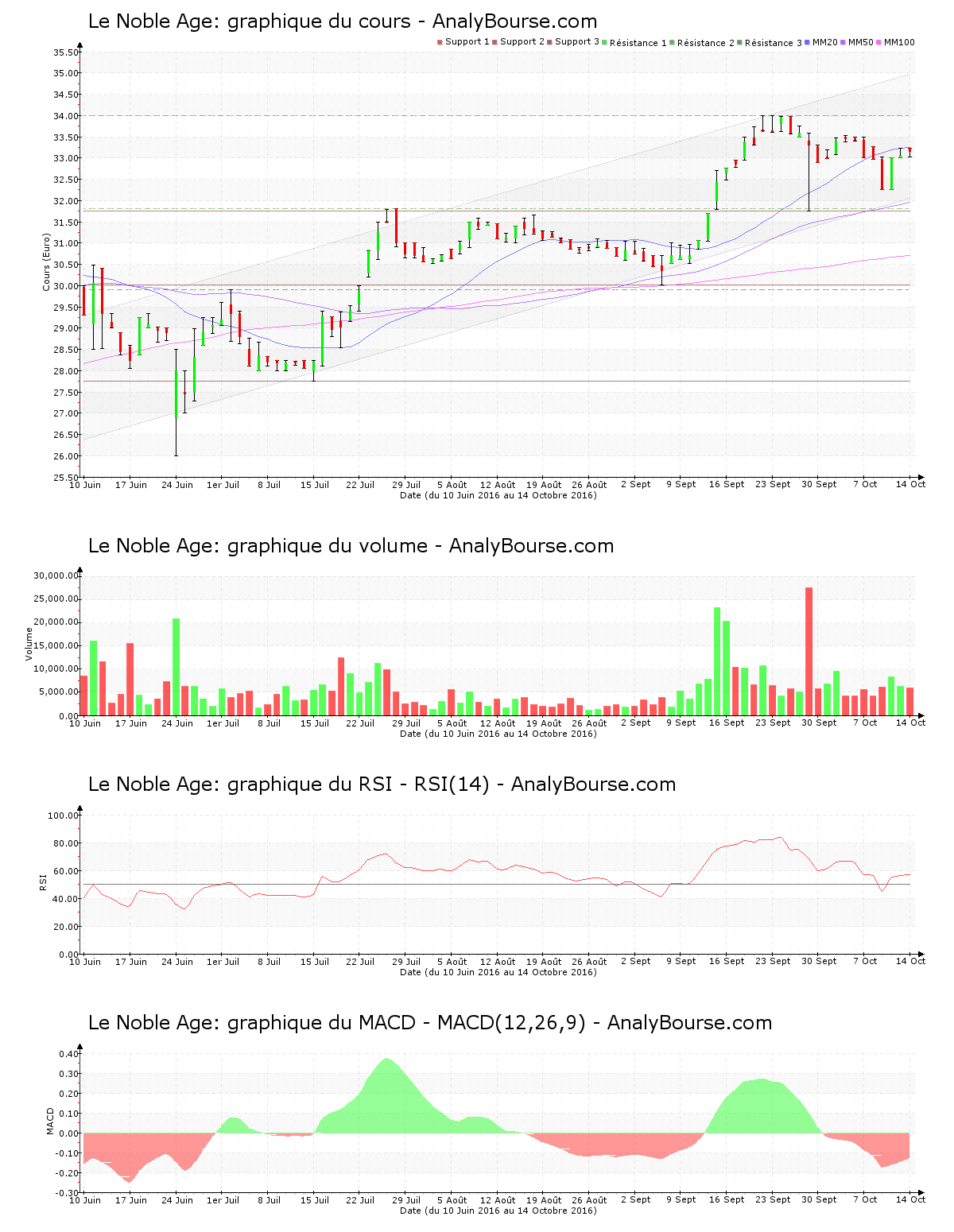
Task: Select the 'MM100' legend label
Action: tap(900, 42)
